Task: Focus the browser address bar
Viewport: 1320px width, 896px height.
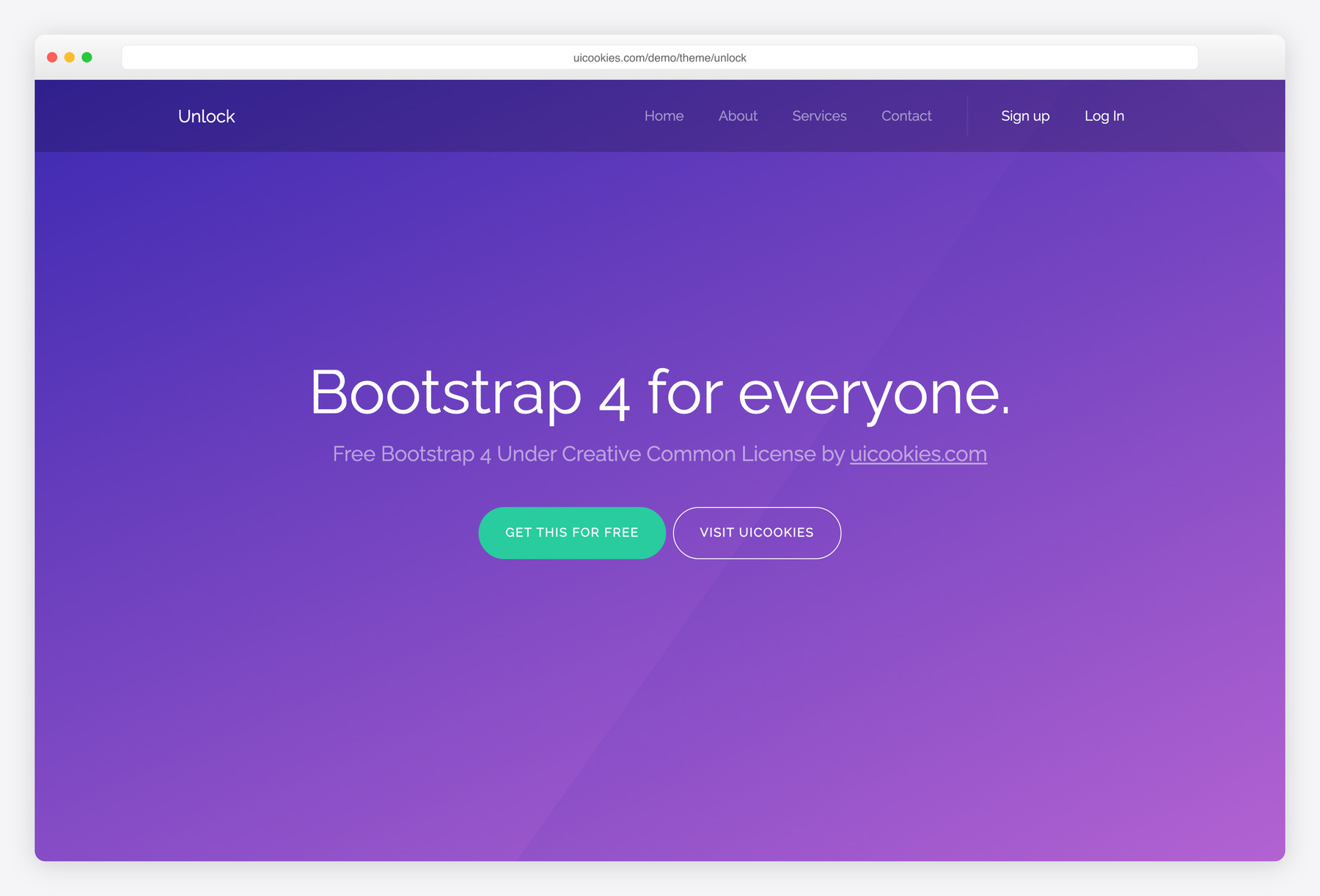Action: 660,57
